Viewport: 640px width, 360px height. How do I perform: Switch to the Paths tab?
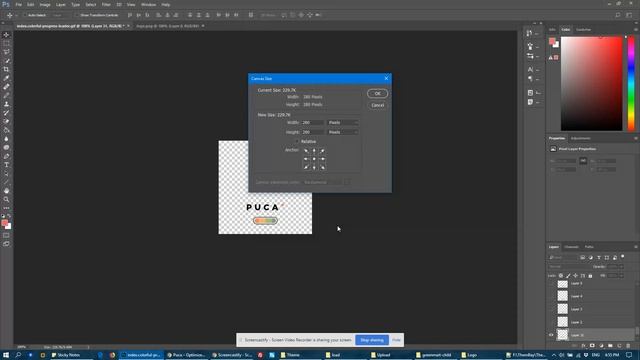[x=589, y=247]
